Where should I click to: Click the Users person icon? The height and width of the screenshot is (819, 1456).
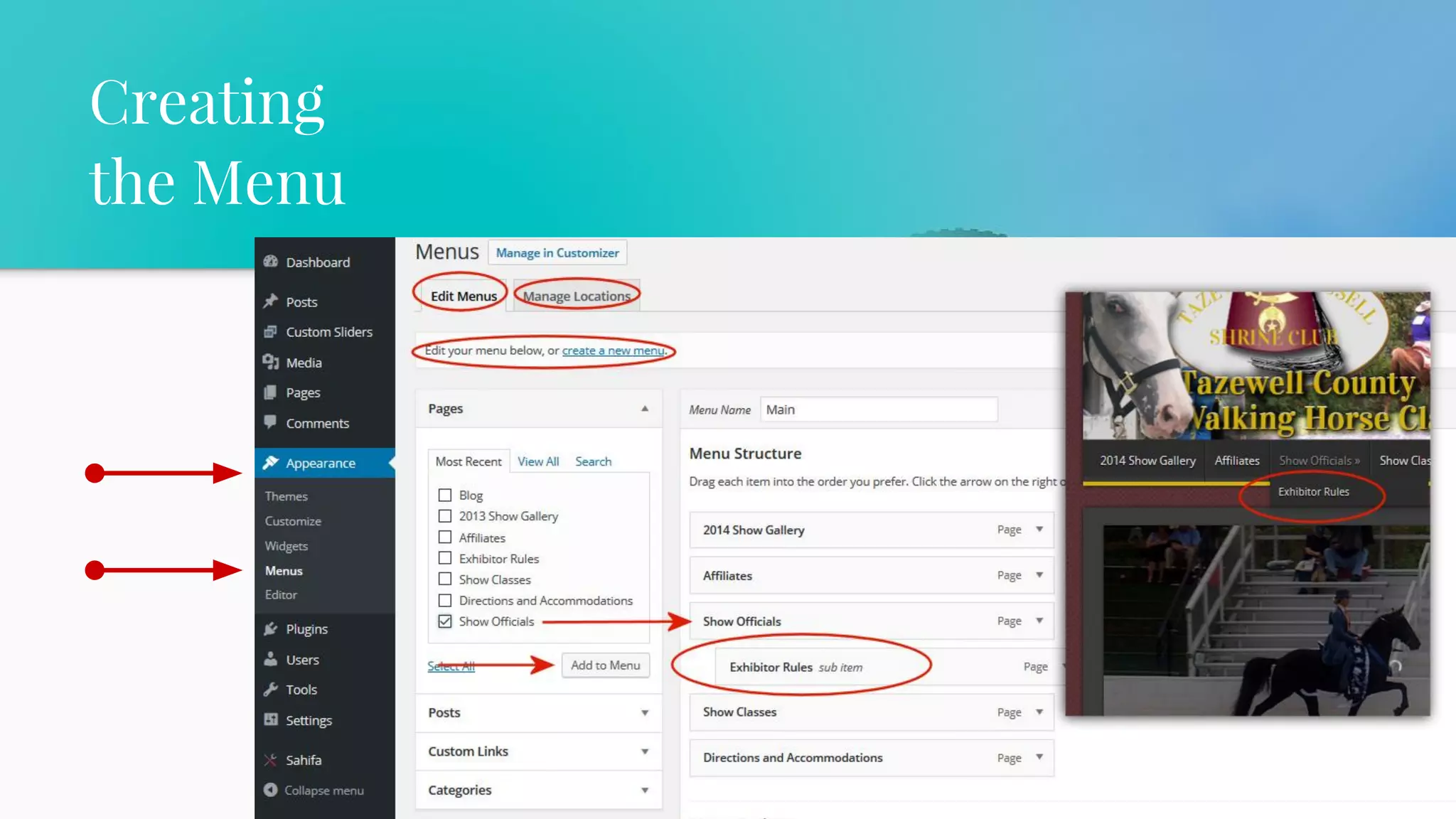270,659
